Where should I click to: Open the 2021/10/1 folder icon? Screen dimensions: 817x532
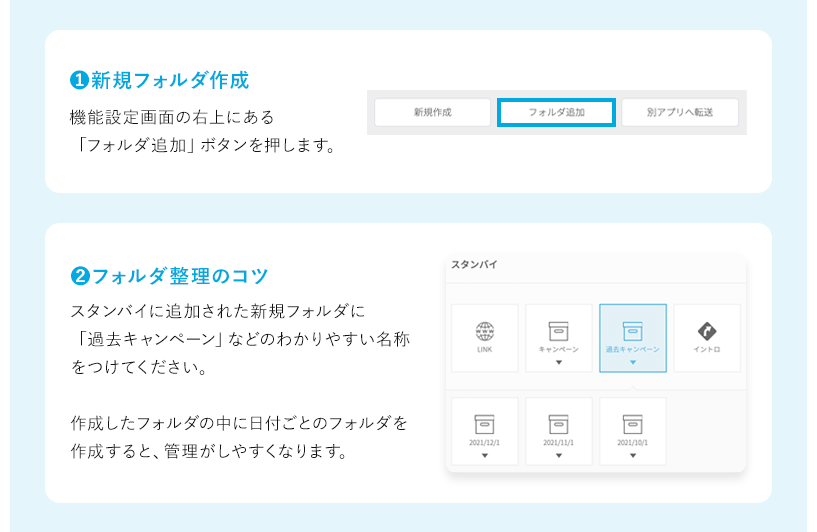pos(633,424)
